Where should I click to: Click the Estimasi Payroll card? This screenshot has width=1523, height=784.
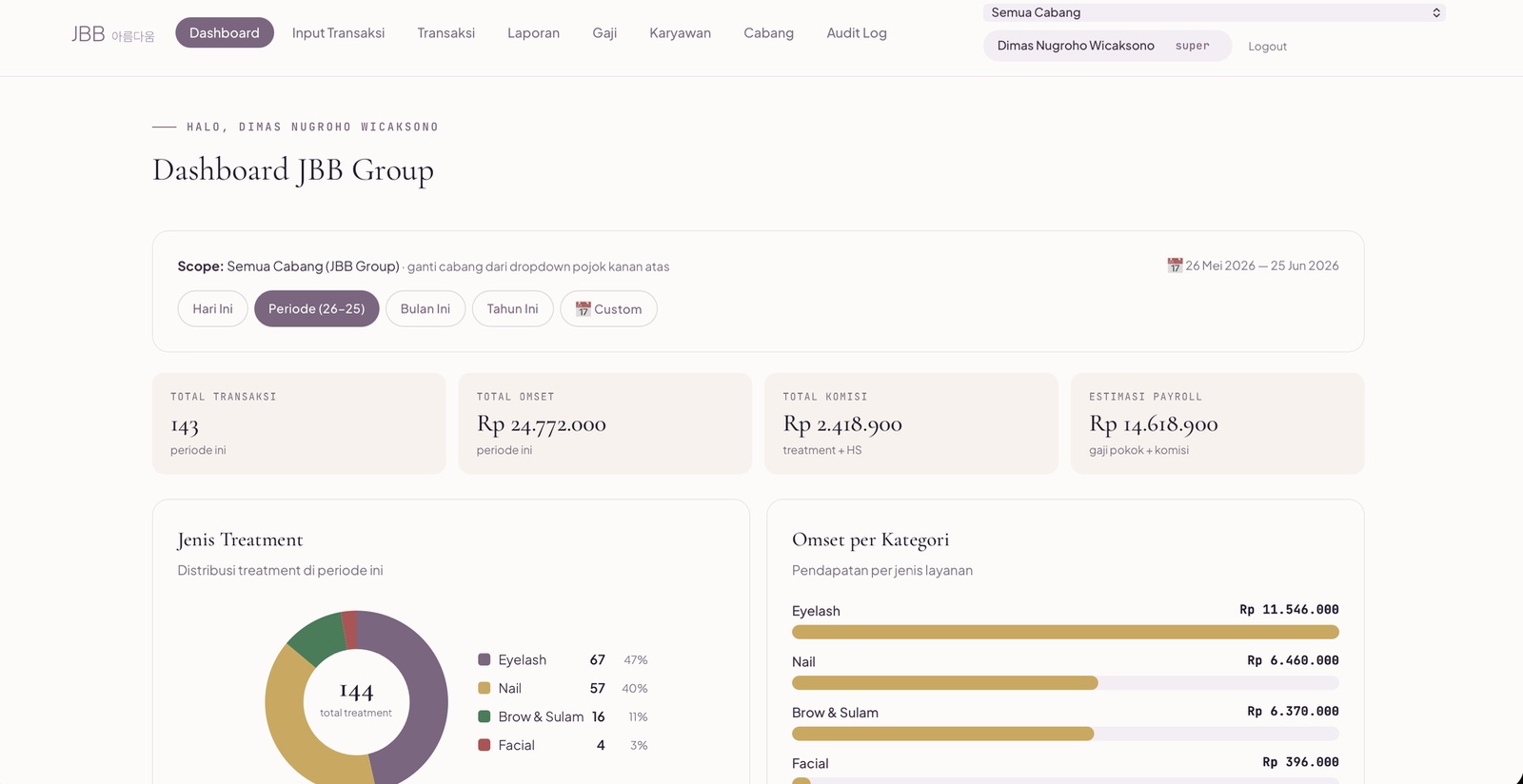click(x=1217, y=423)
